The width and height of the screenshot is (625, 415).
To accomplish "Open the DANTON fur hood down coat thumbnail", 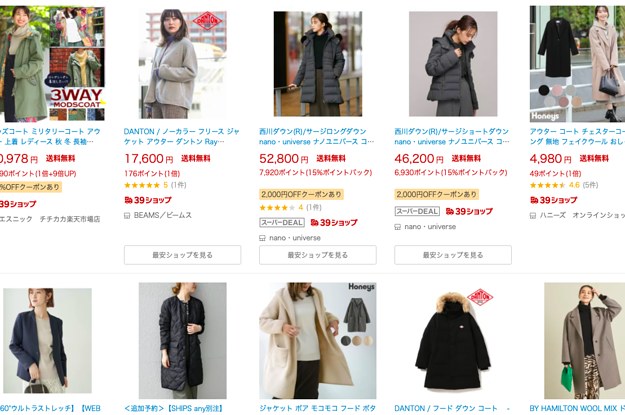I will (453, 341).
